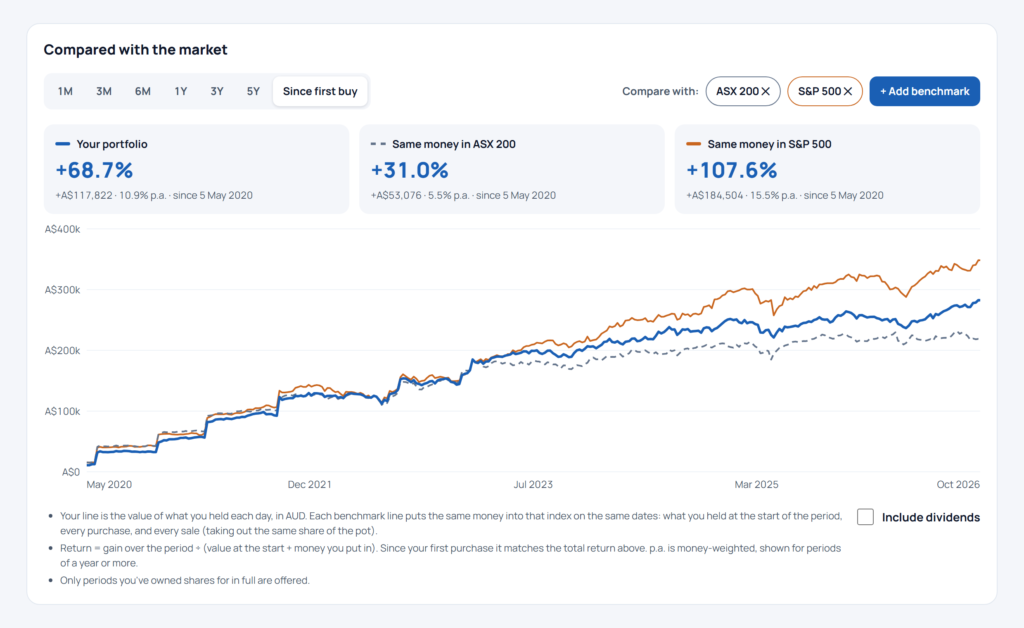Remove the ASX 200 benchmark with its X
Image resolution: width=1024 pixels, height=628 pixels.
[765, 91]
